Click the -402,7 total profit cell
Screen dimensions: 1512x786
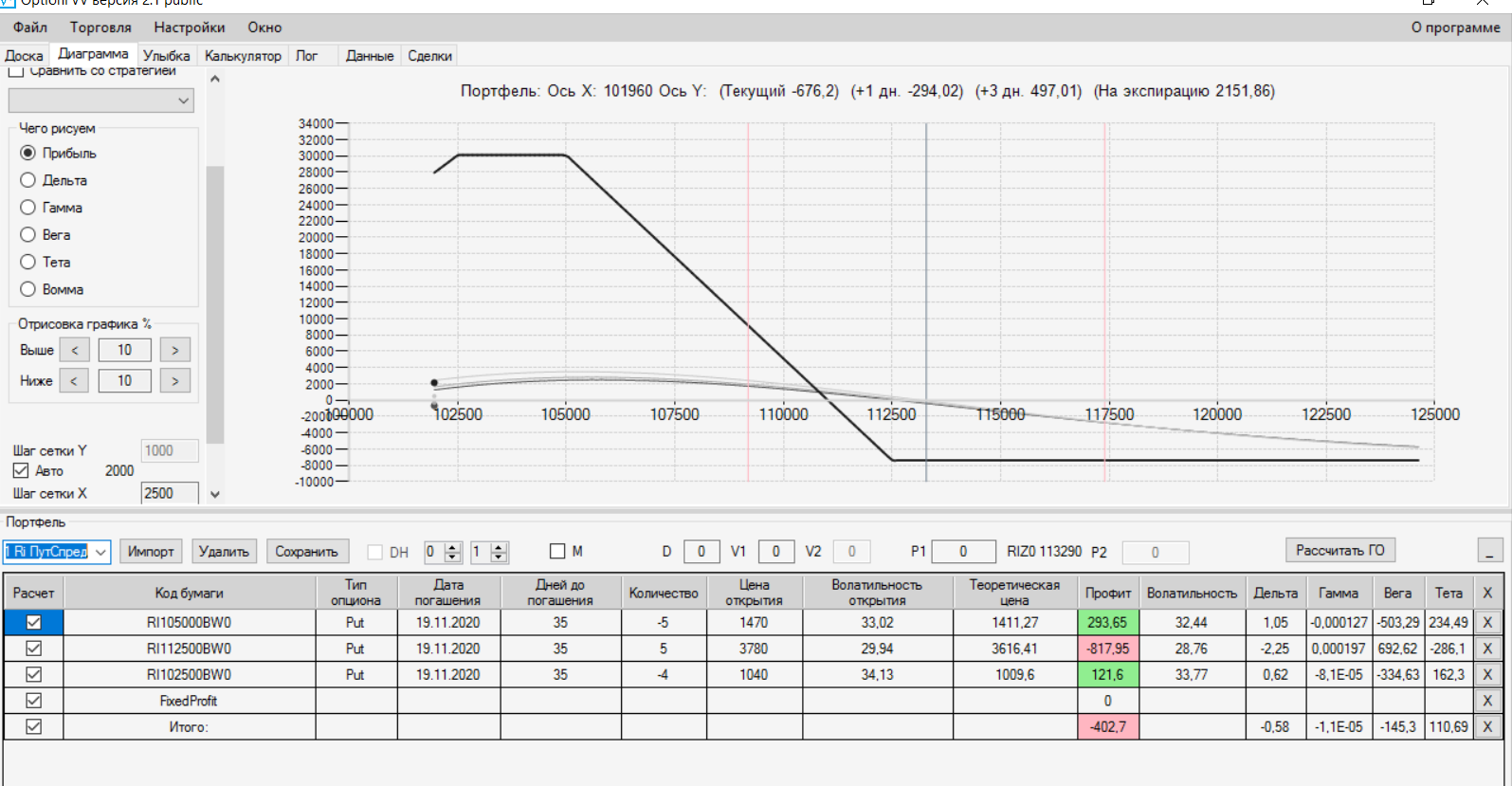[1108, 727]
